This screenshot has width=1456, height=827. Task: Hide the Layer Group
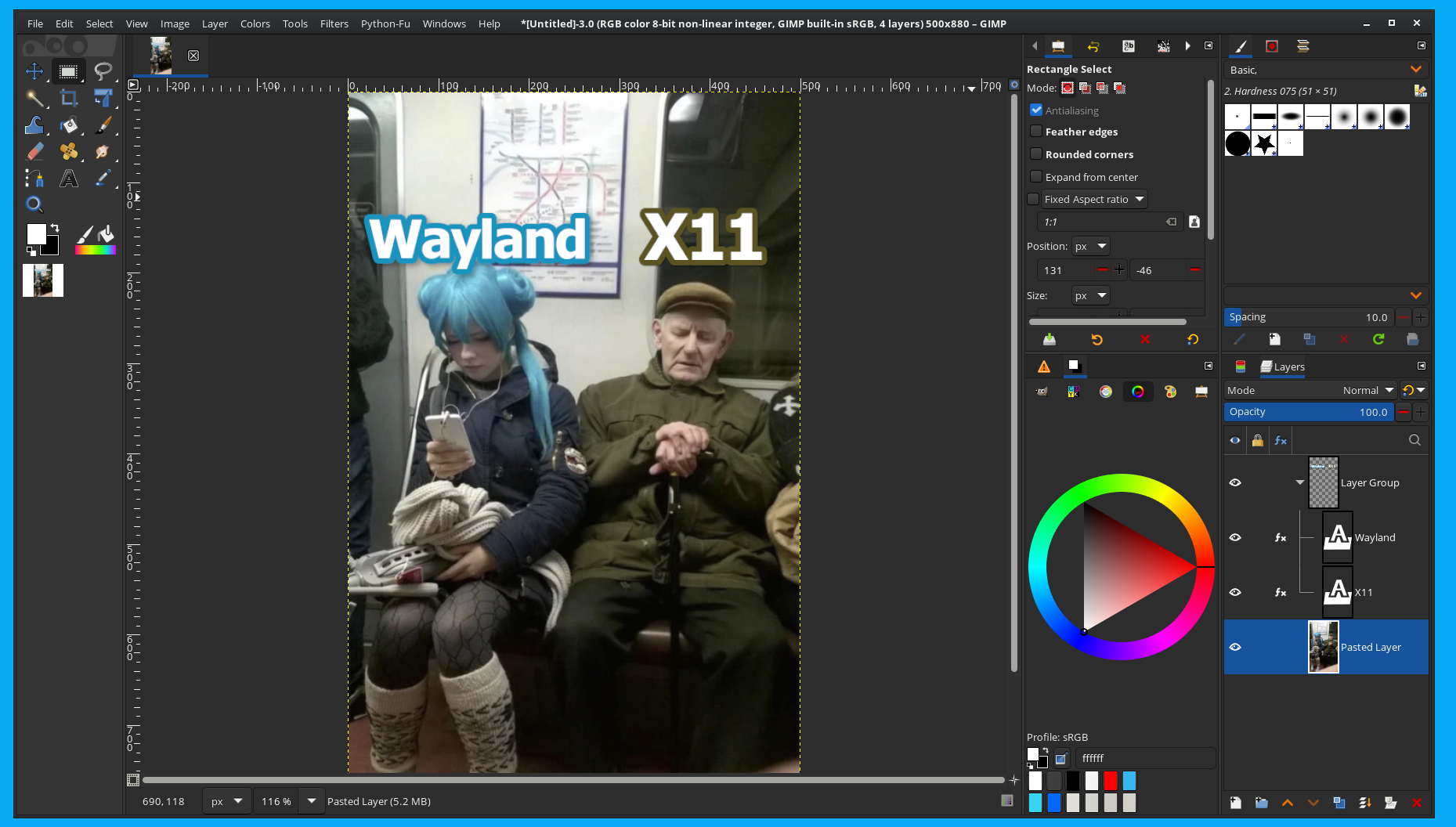(x=1235, y=482)
